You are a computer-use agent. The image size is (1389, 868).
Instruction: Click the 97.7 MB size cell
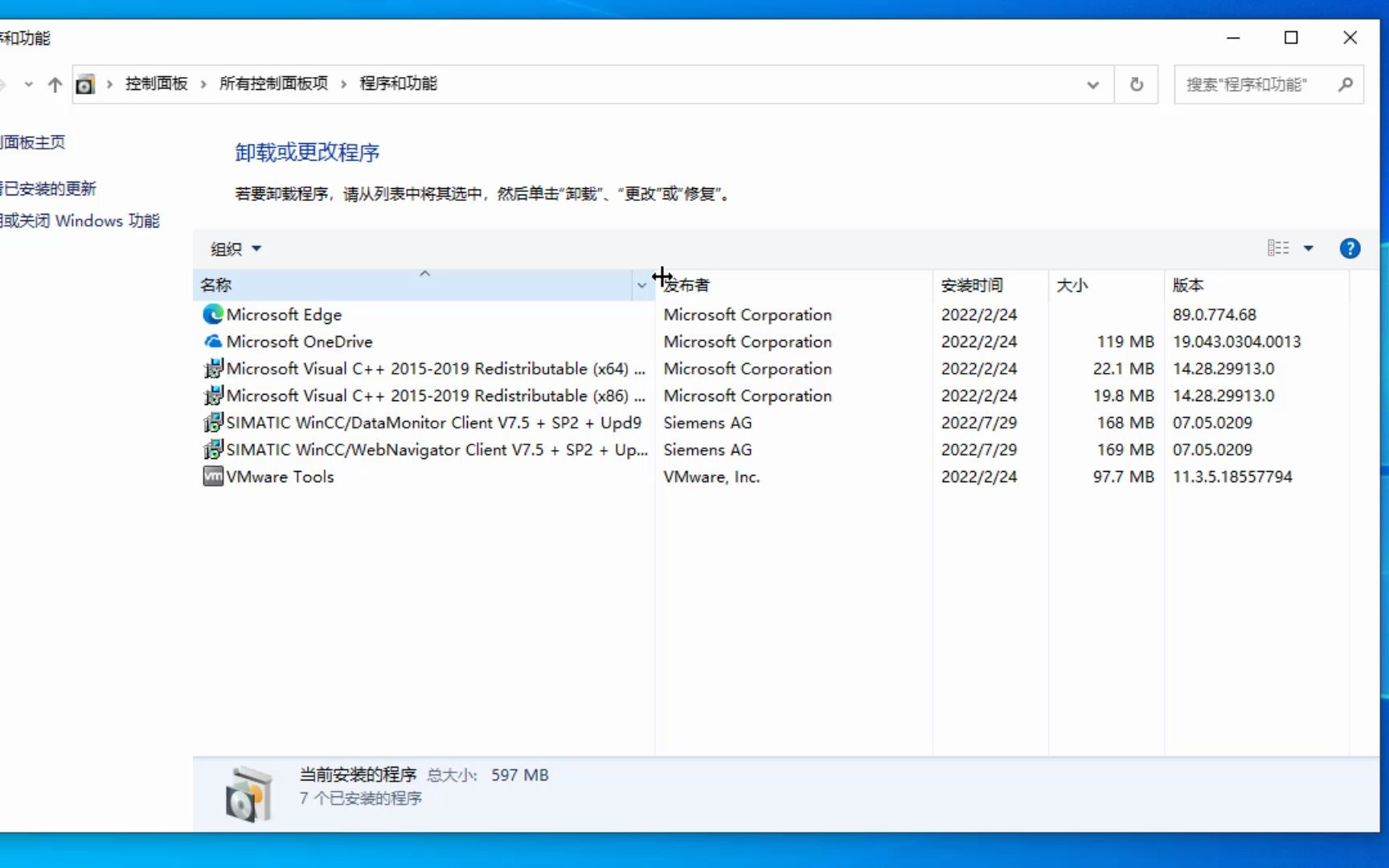point(1123,477)
